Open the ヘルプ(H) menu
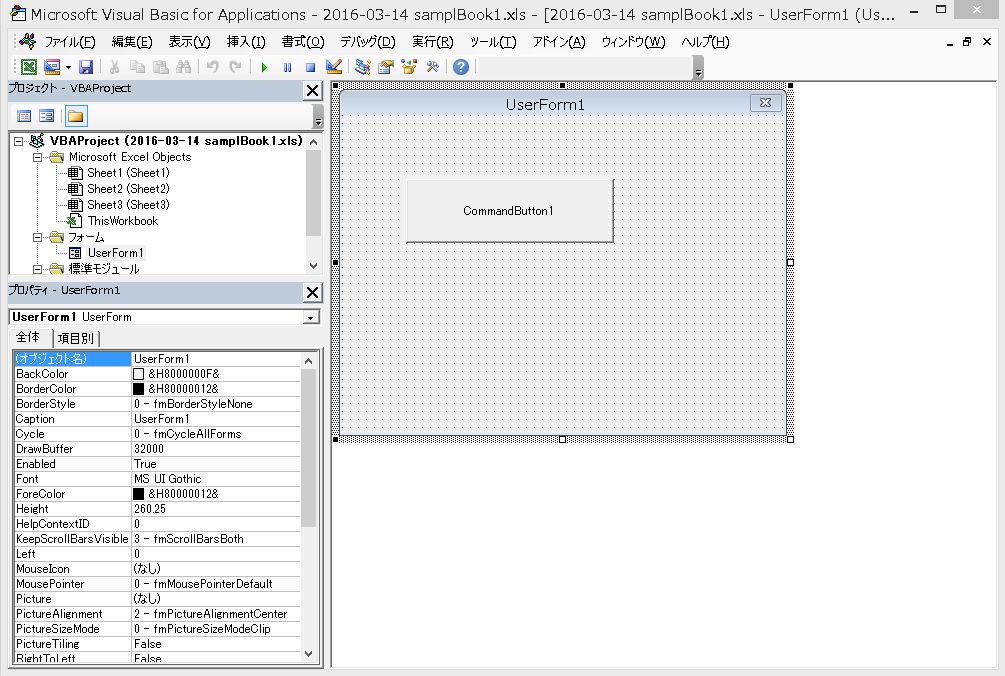Screen dimensions: 1005x676 [705, 42]
